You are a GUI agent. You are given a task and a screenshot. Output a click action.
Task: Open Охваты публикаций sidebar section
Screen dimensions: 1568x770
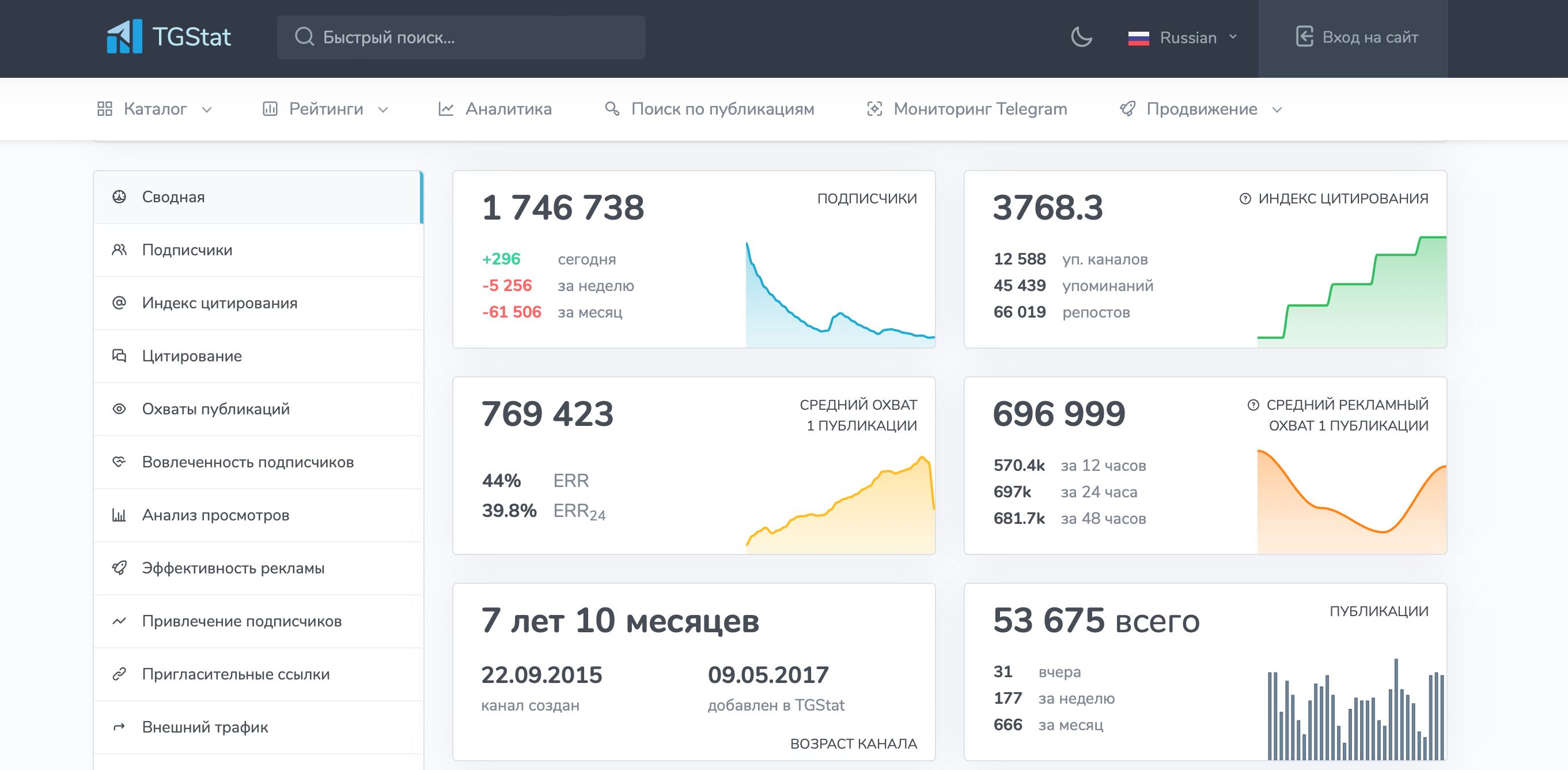point(258,409)
